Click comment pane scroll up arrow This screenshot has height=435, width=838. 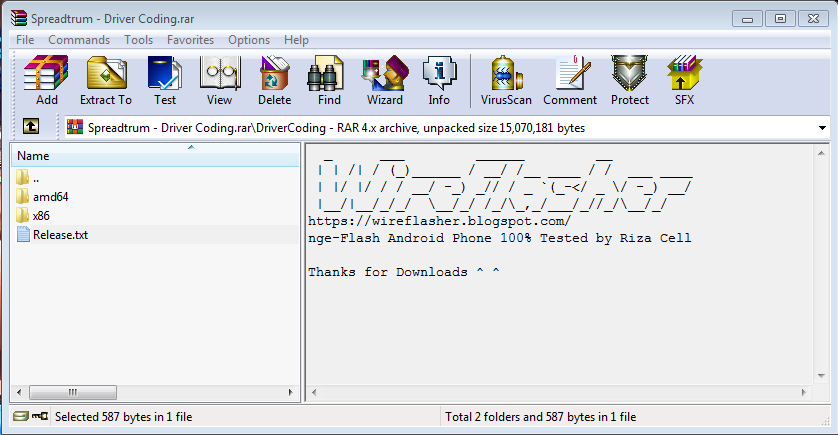click(821, 153)
